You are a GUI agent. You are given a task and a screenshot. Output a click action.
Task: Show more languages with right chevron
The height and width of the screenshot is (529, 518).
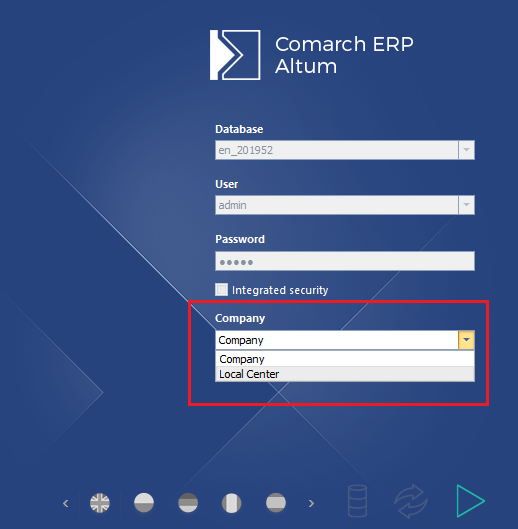[311, 503]
